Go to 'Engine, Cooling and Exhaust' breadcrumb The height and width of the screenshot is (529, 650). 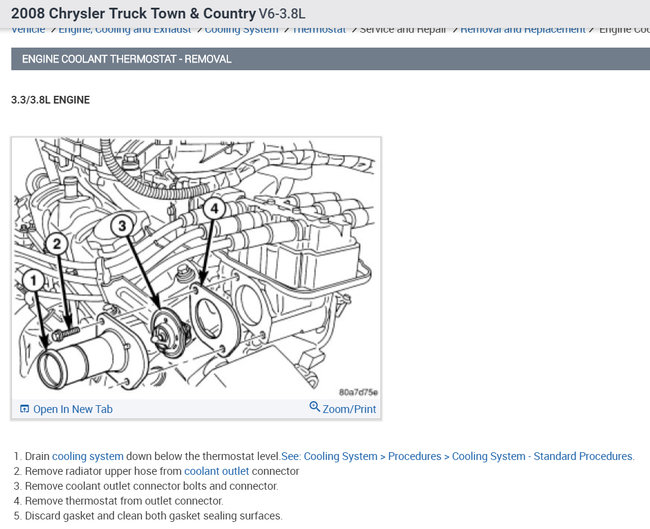click(x=125, y=30)
